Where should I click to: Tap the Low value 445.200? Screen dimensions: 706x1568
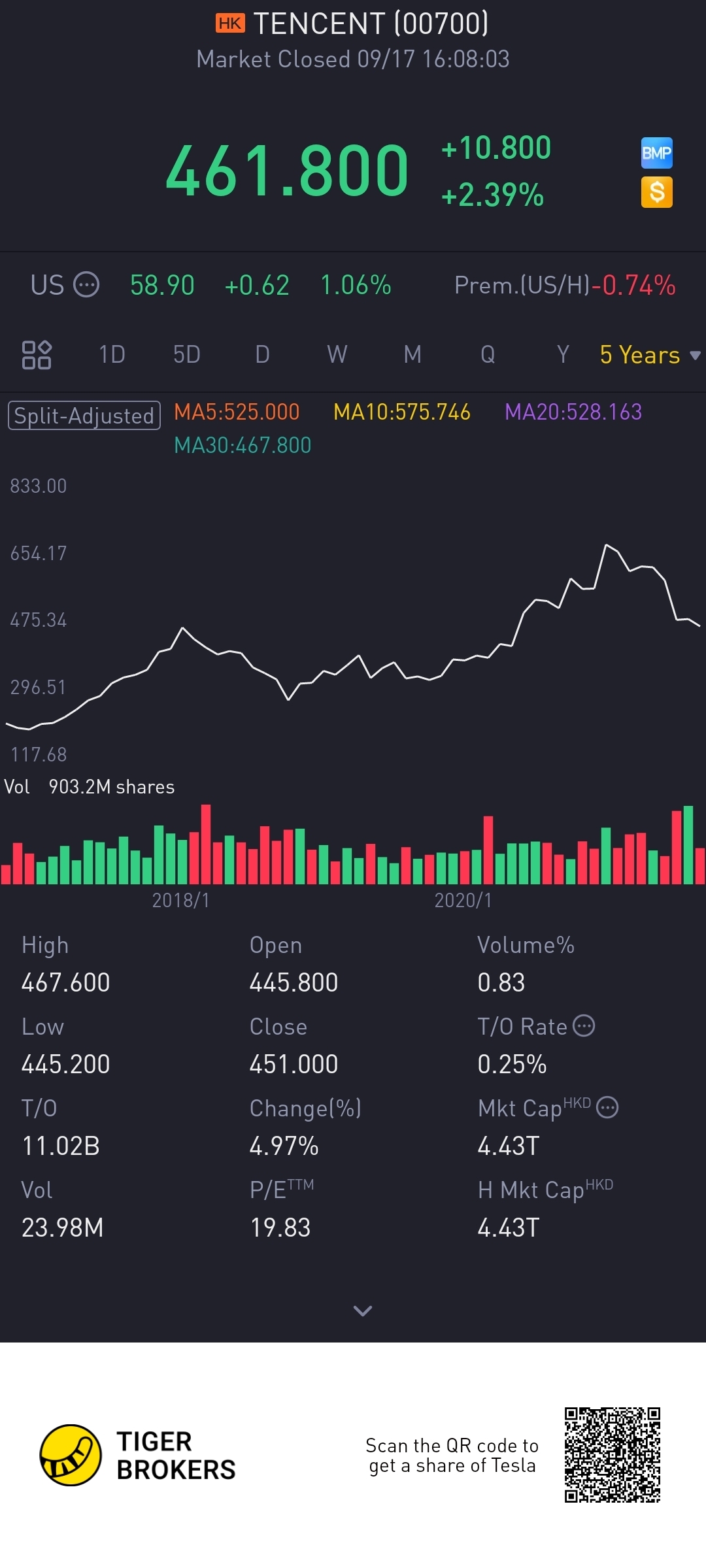(66, 1064)
